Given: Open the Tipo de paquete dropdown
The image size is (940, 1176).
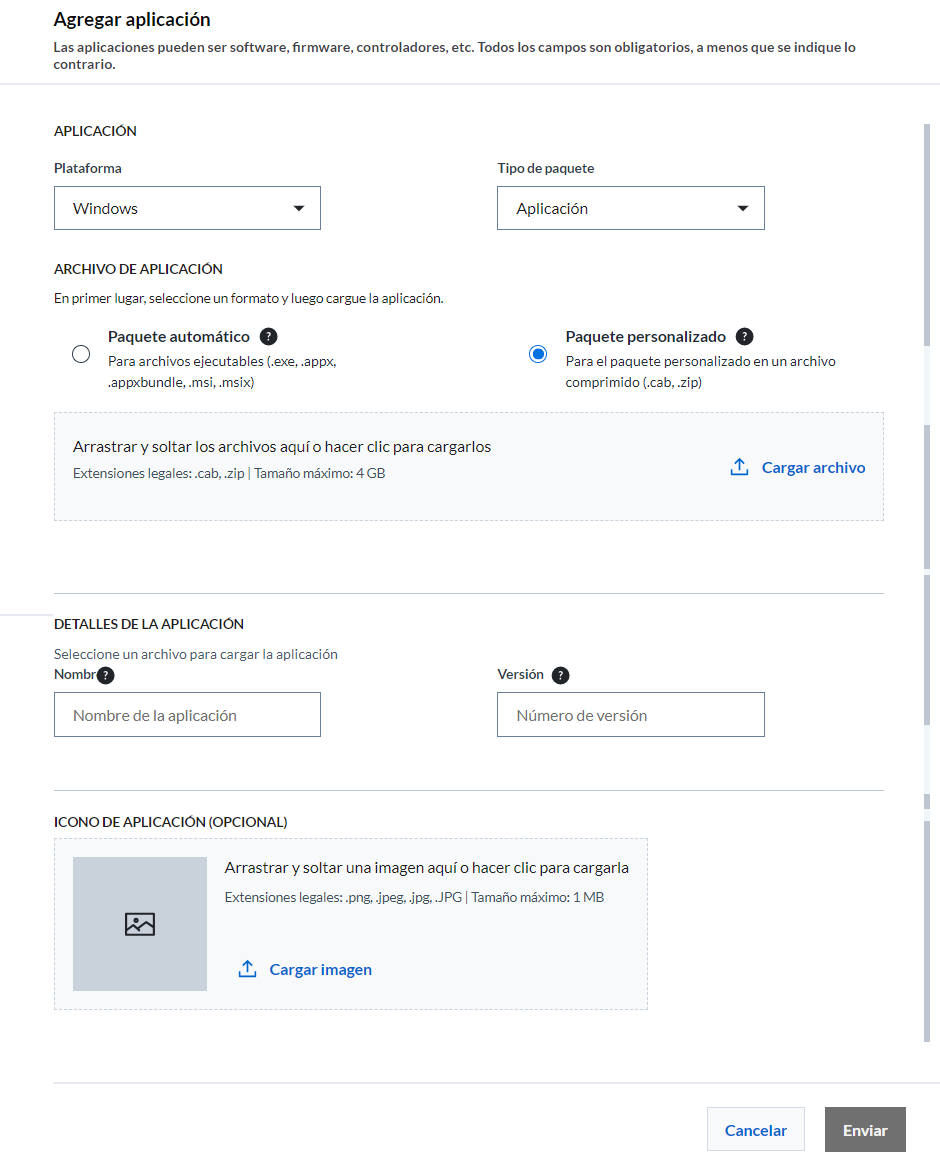Looking at the screenshot, I should (631, 208).
